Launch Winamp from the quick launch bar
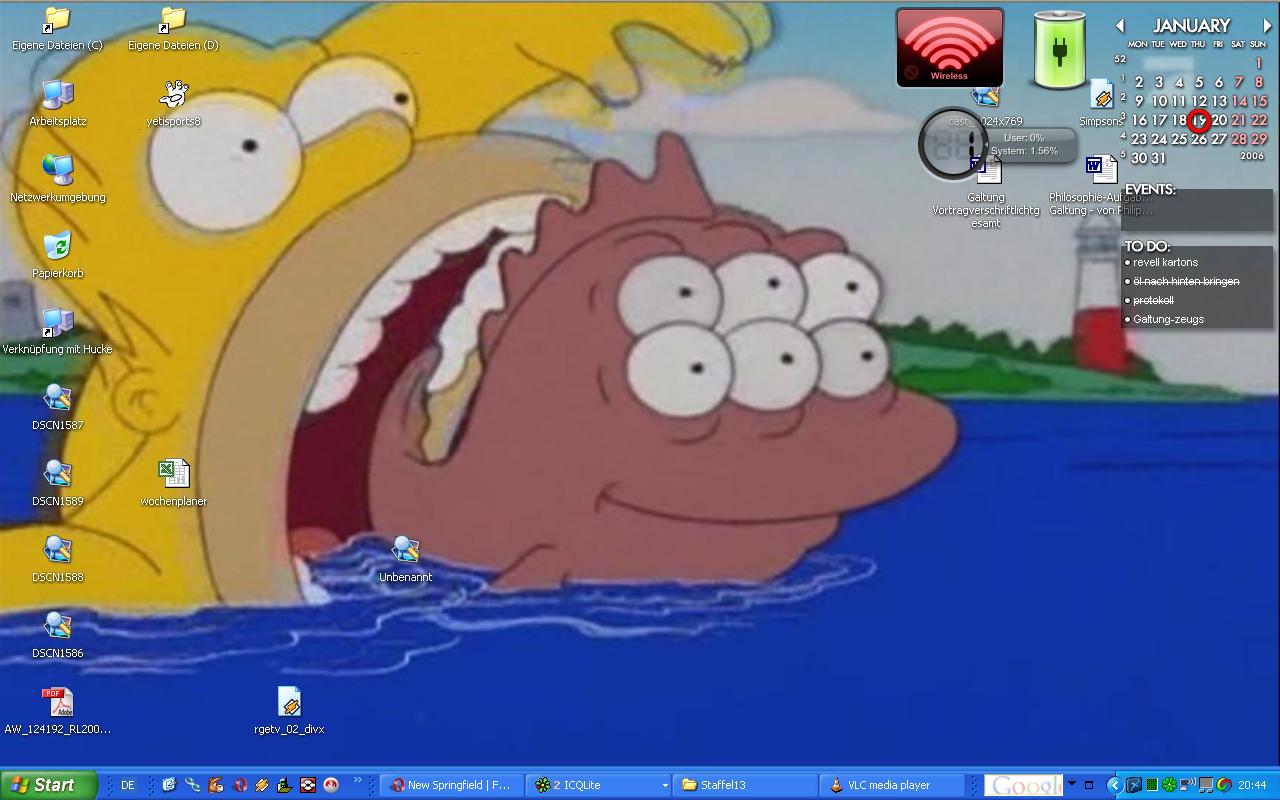The height and width of the screenshot is (800, 1280). click(262, 785)
